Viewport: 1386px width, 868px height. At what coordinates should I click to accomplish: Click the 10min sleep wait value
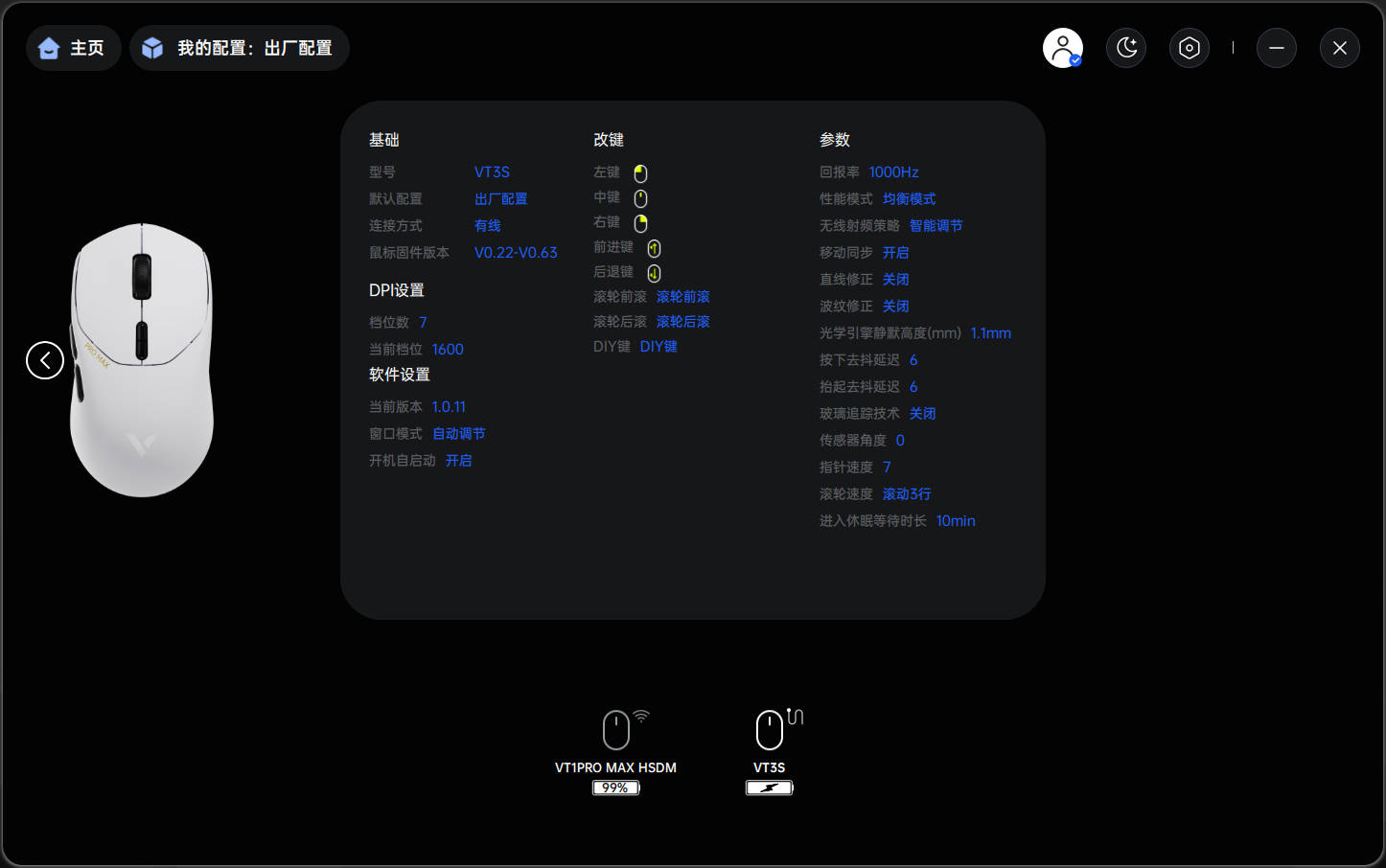click(956, 521)
